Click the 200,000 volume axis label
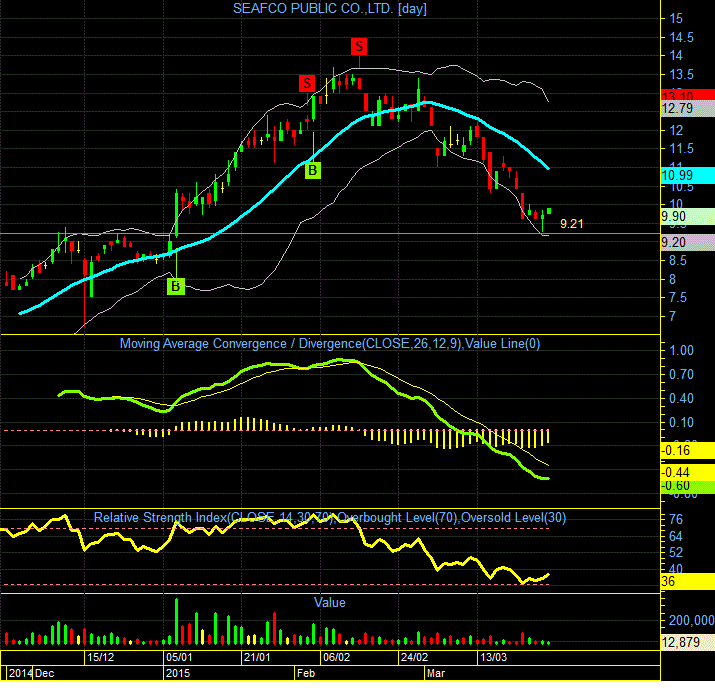The image size is (715, 690). click(692, 620)
